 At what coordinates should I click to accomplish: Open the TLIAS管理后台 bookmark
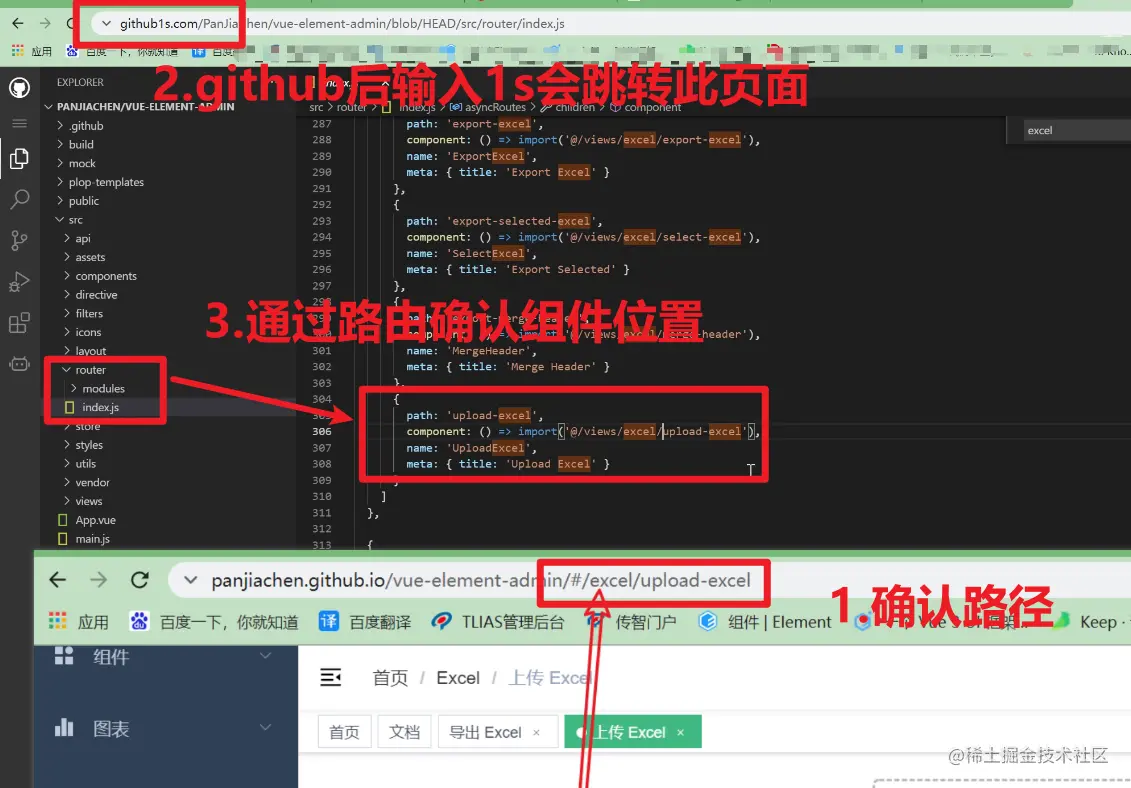click(498, 621)
